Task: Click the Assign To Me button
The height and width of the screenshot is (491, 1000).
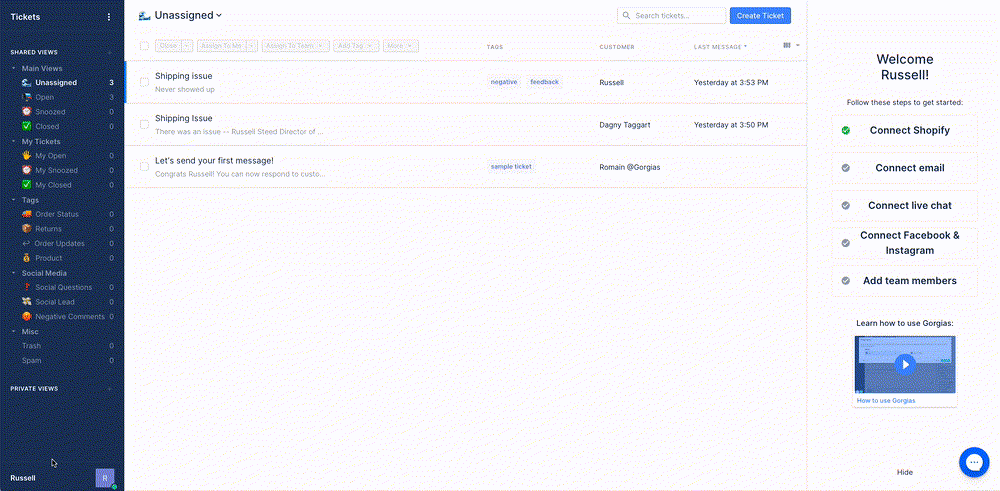Action: pos(221,46)
